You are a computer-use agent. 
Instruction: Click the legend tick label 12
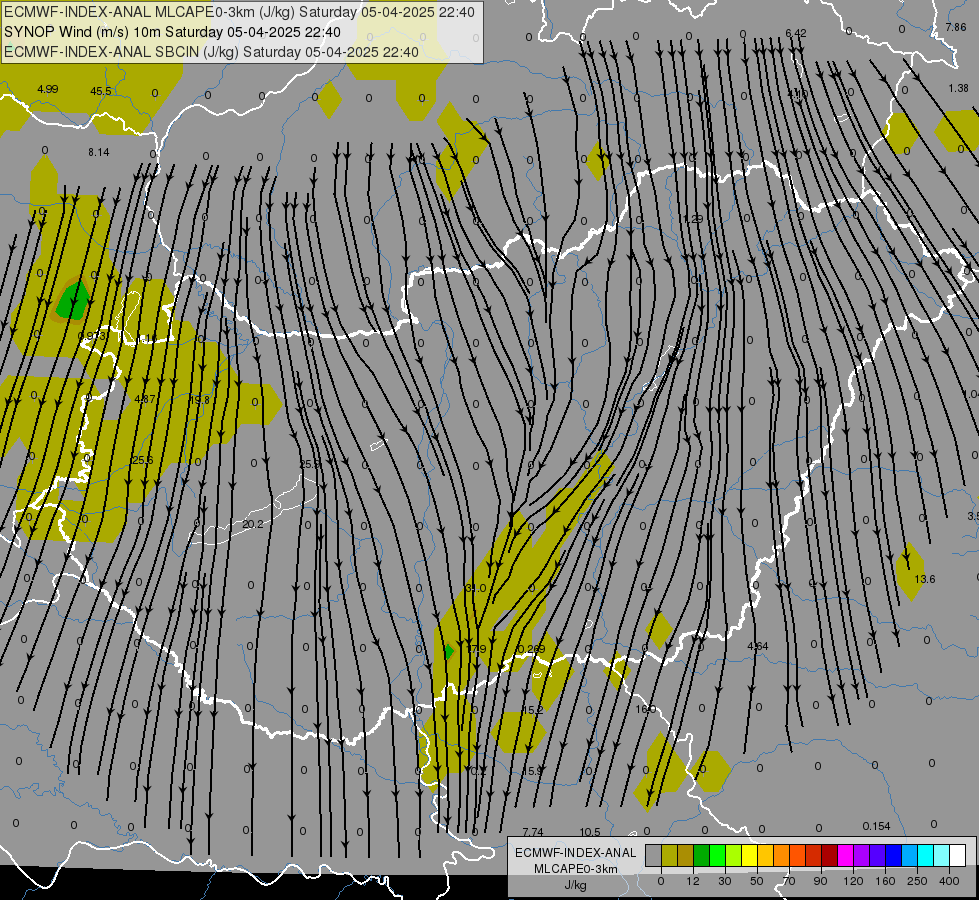tap(693, 881)
